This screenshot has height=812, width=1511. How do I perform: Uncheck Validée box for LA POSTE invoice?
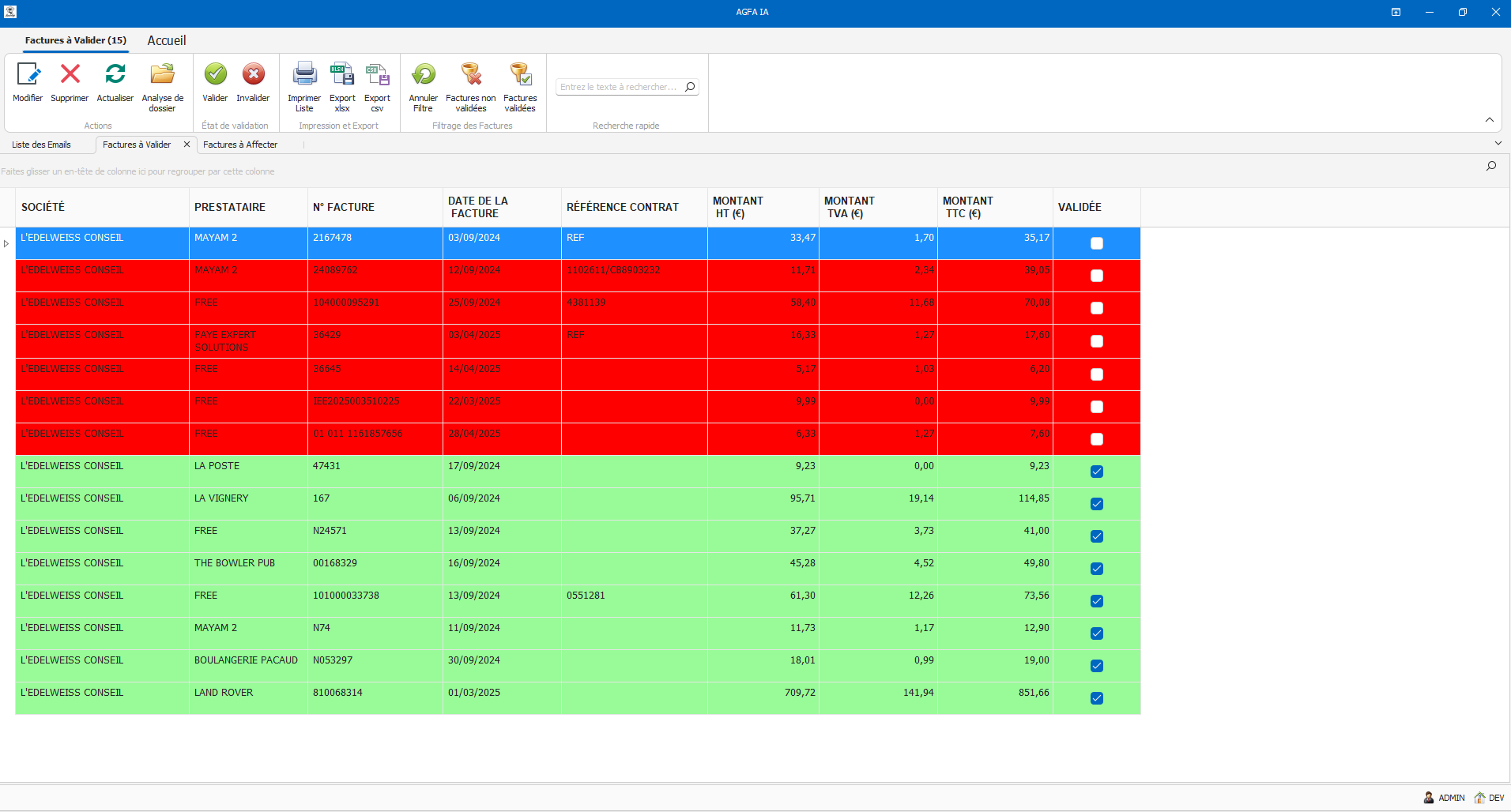point(1096,472)
